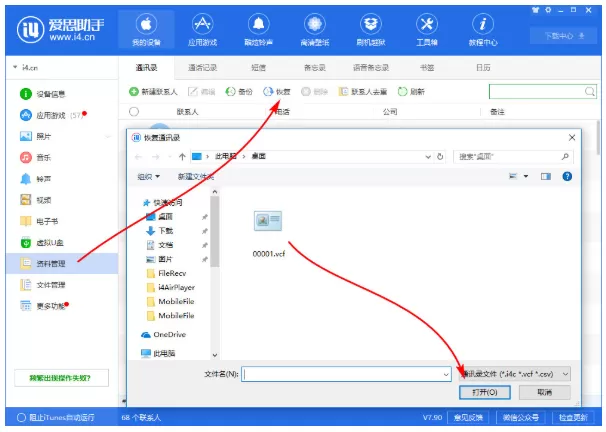Click the i4 爱思助手 logo
The image size is (606, 432).
61,29
